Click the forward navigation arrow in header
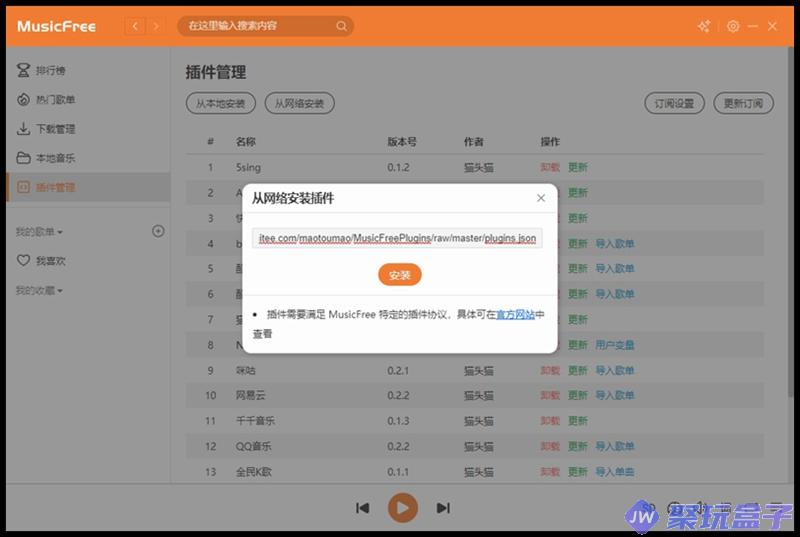 156,26
